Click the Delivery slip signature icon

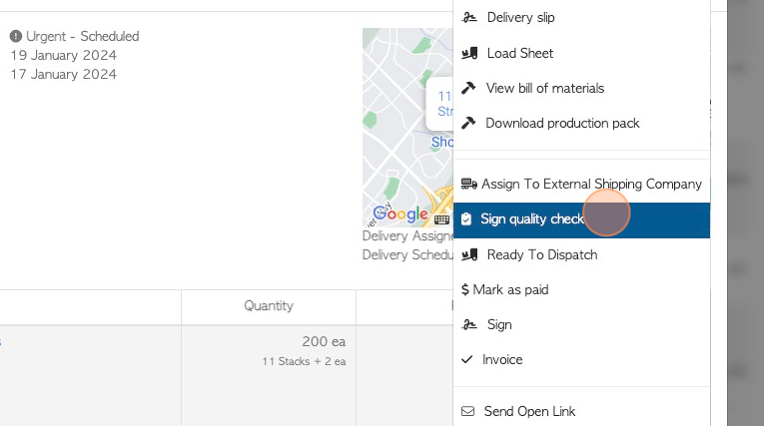coord(468,18)
